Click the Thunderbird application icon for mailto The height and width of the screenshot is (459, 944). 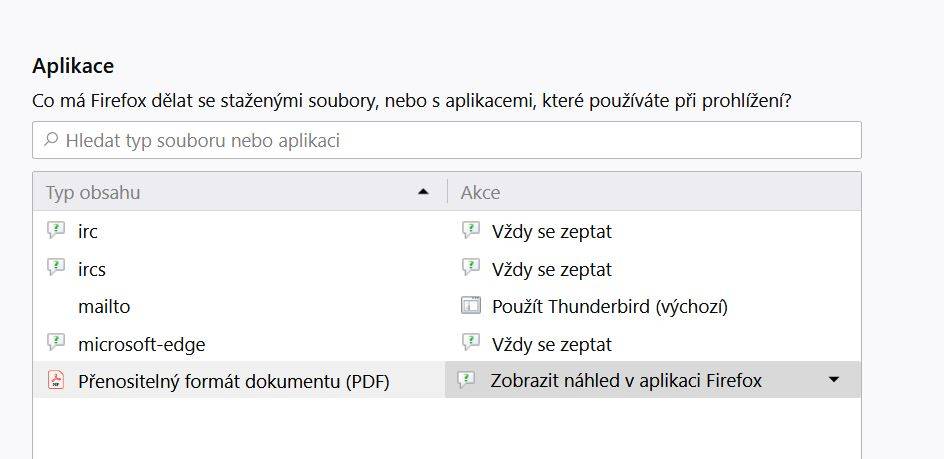pyautogui.click(x=471, y=305)
